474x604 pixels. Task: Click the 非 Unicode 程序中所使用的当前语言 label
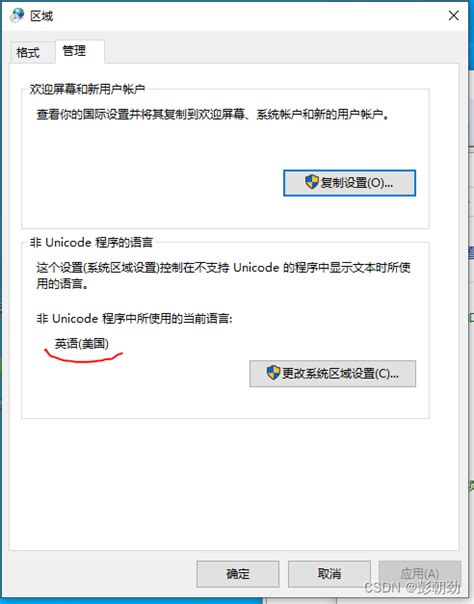click(134, 319)
